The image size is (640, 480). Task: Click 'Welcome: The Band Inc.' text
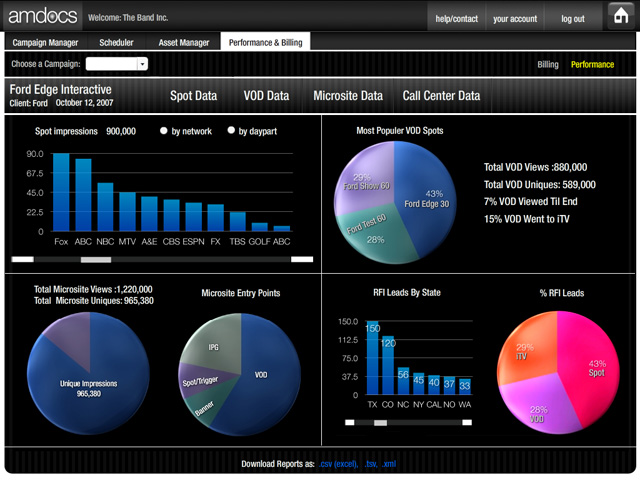click(x=128, y=18)
